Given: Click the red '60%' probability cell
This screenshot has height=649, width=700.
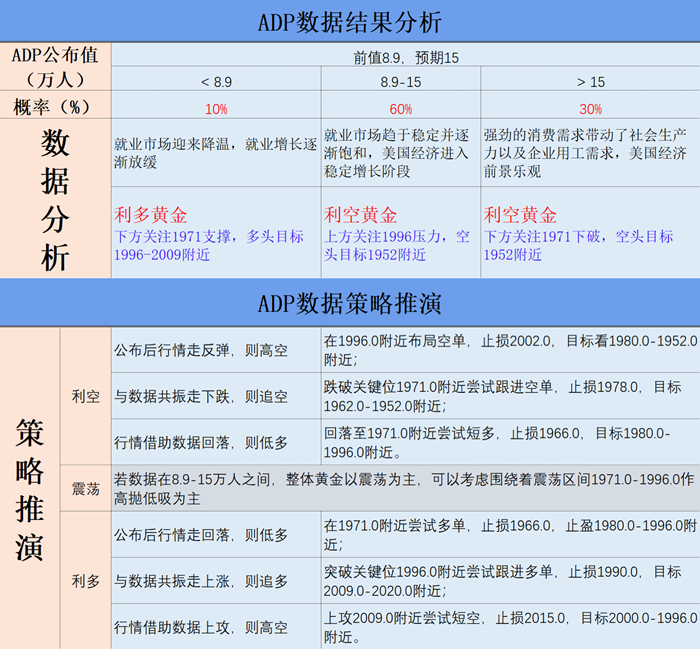Looking at the screenshot, I should pos(401,105).
